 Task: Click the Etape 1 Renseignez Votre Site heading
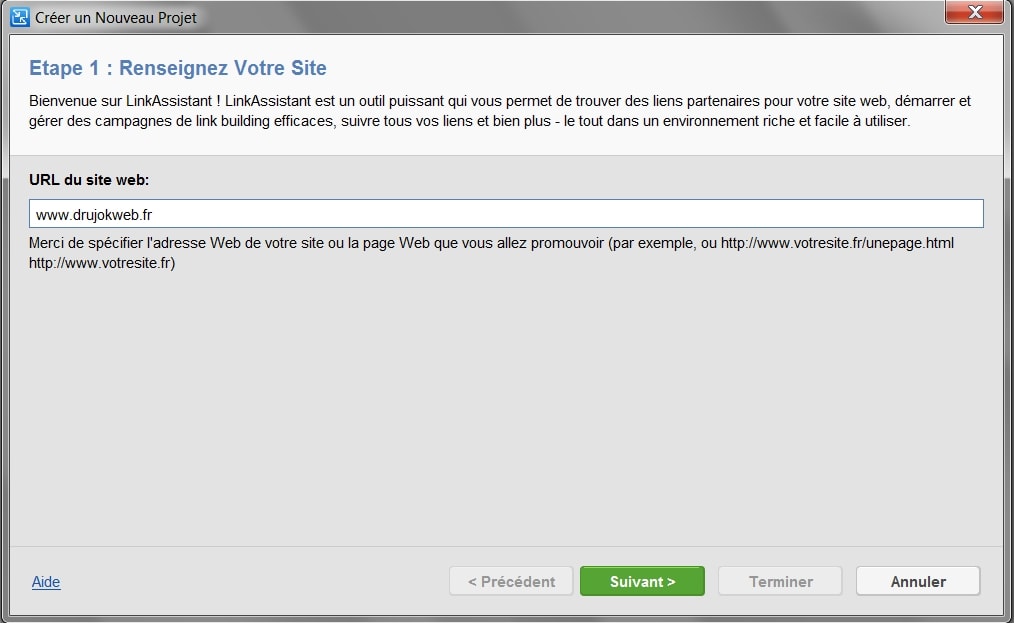pyautogui.click(x=178, y=68)
